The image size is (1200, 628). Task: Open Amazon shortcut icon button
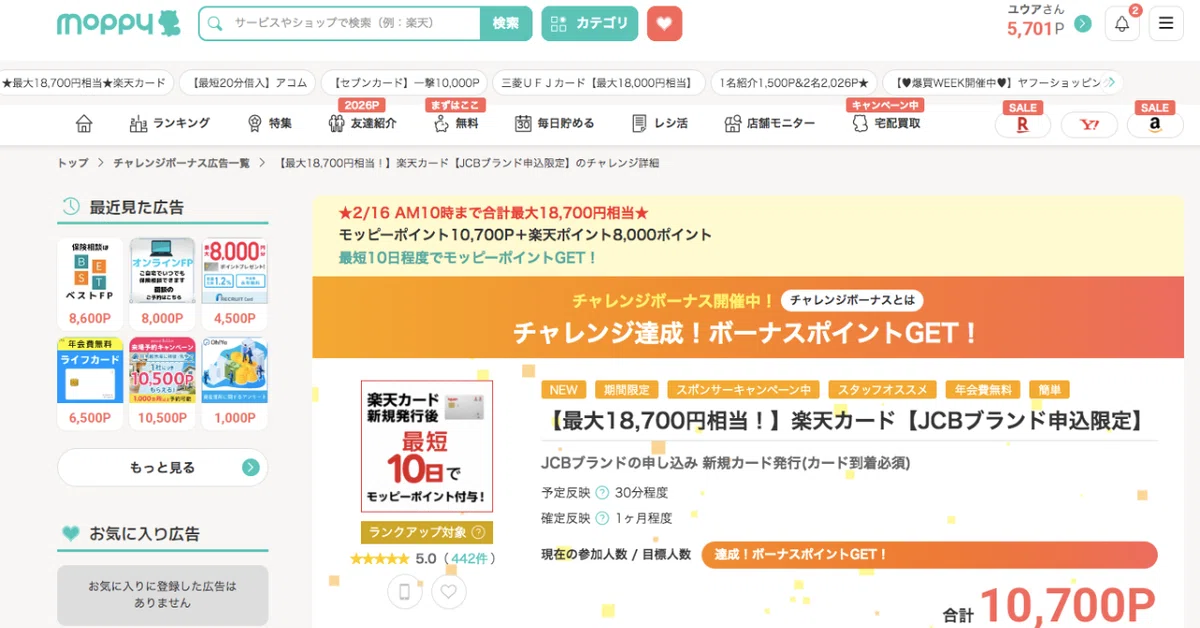(1155, 125)
